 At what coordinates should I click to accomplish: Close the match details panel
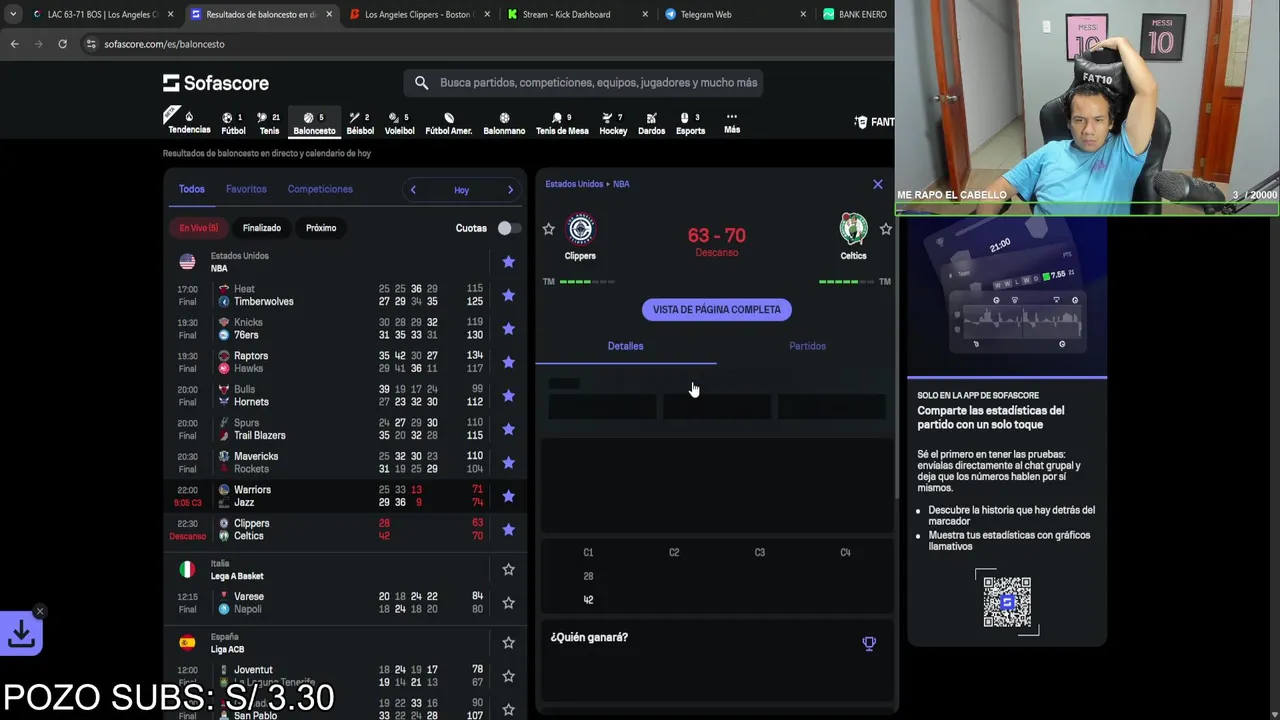[878, 185]
